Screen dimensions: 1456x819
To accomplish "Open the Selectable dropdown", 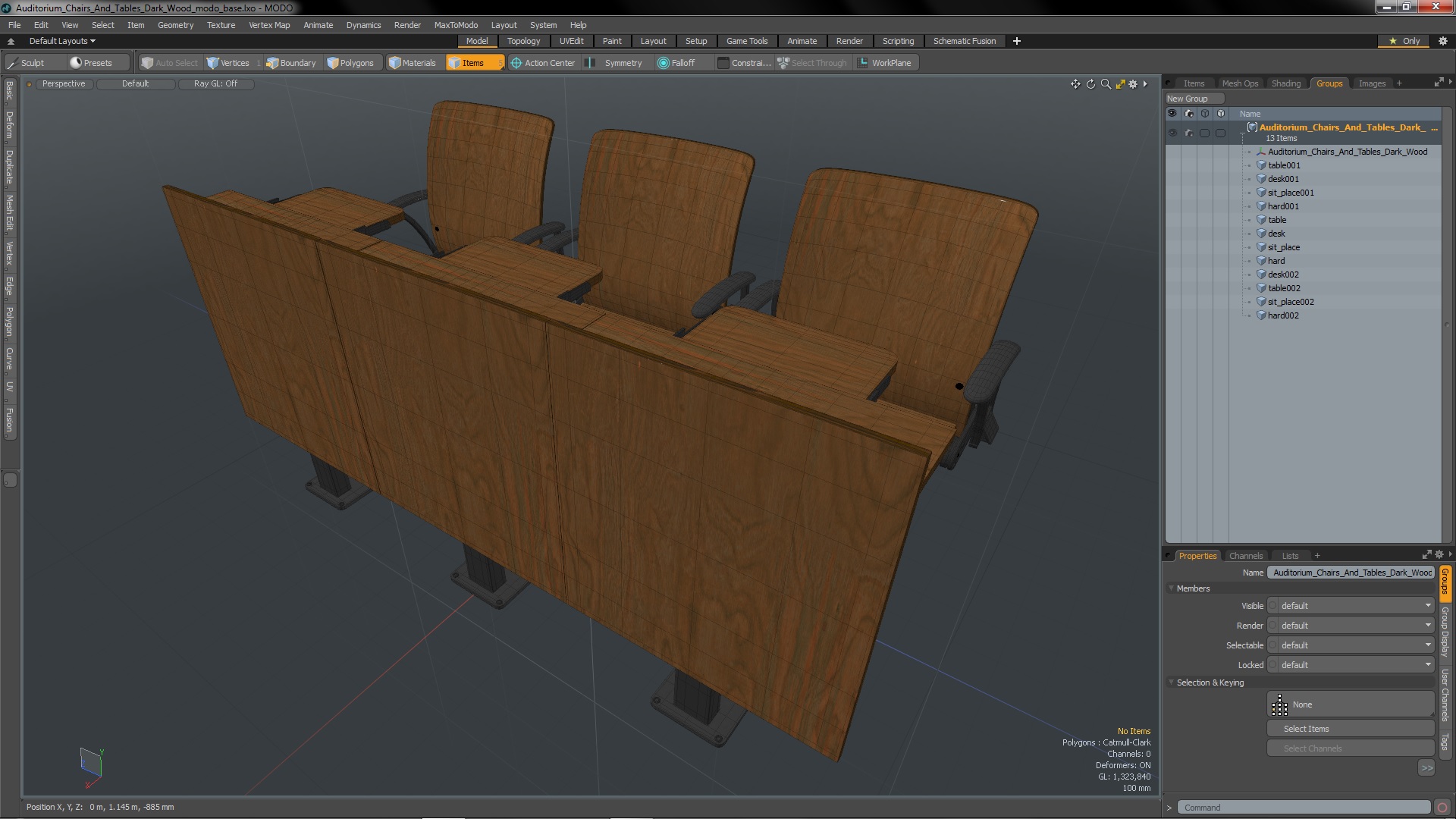I will point(1351,645).
